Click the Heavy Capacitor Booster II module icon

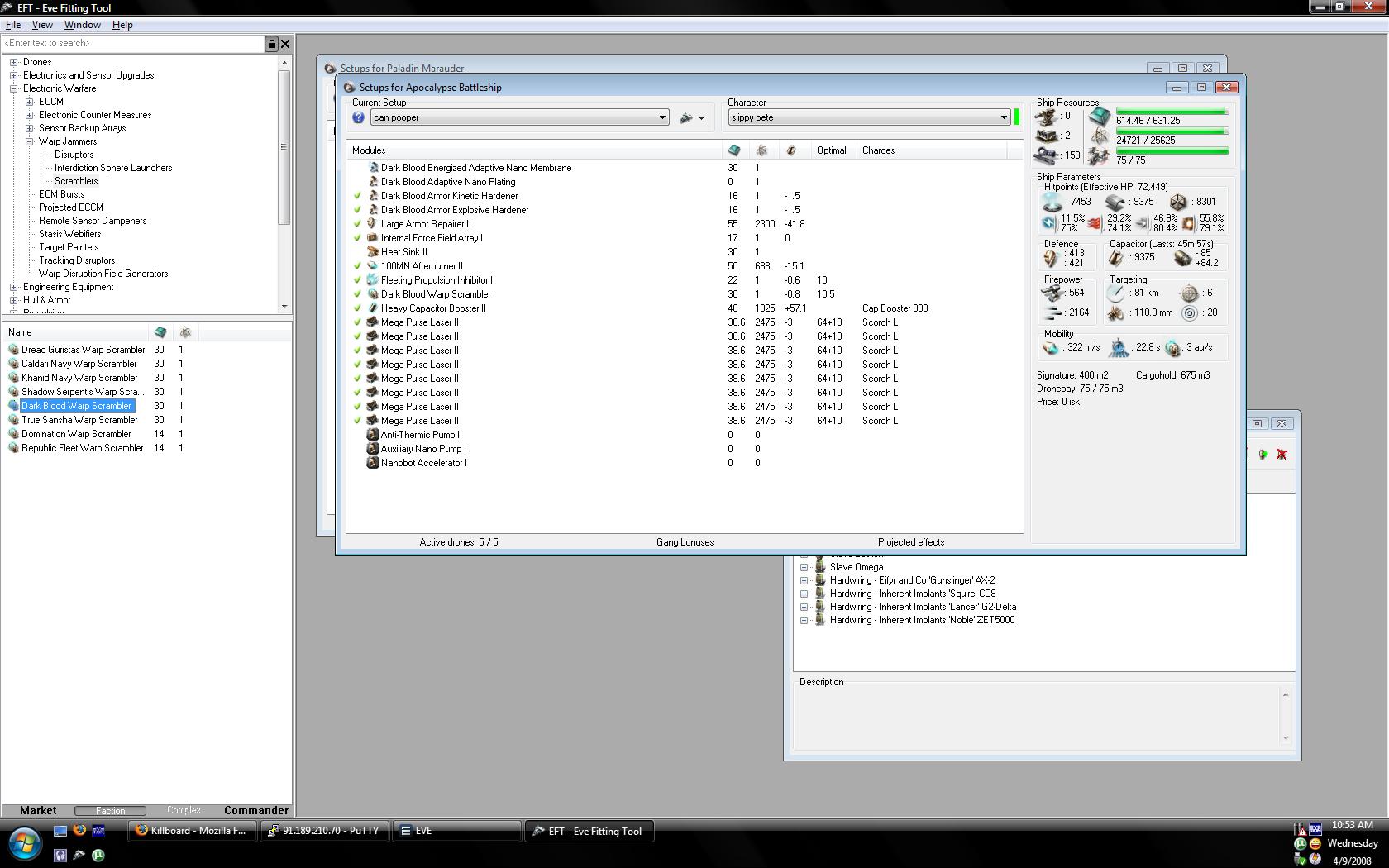(373, 308)
